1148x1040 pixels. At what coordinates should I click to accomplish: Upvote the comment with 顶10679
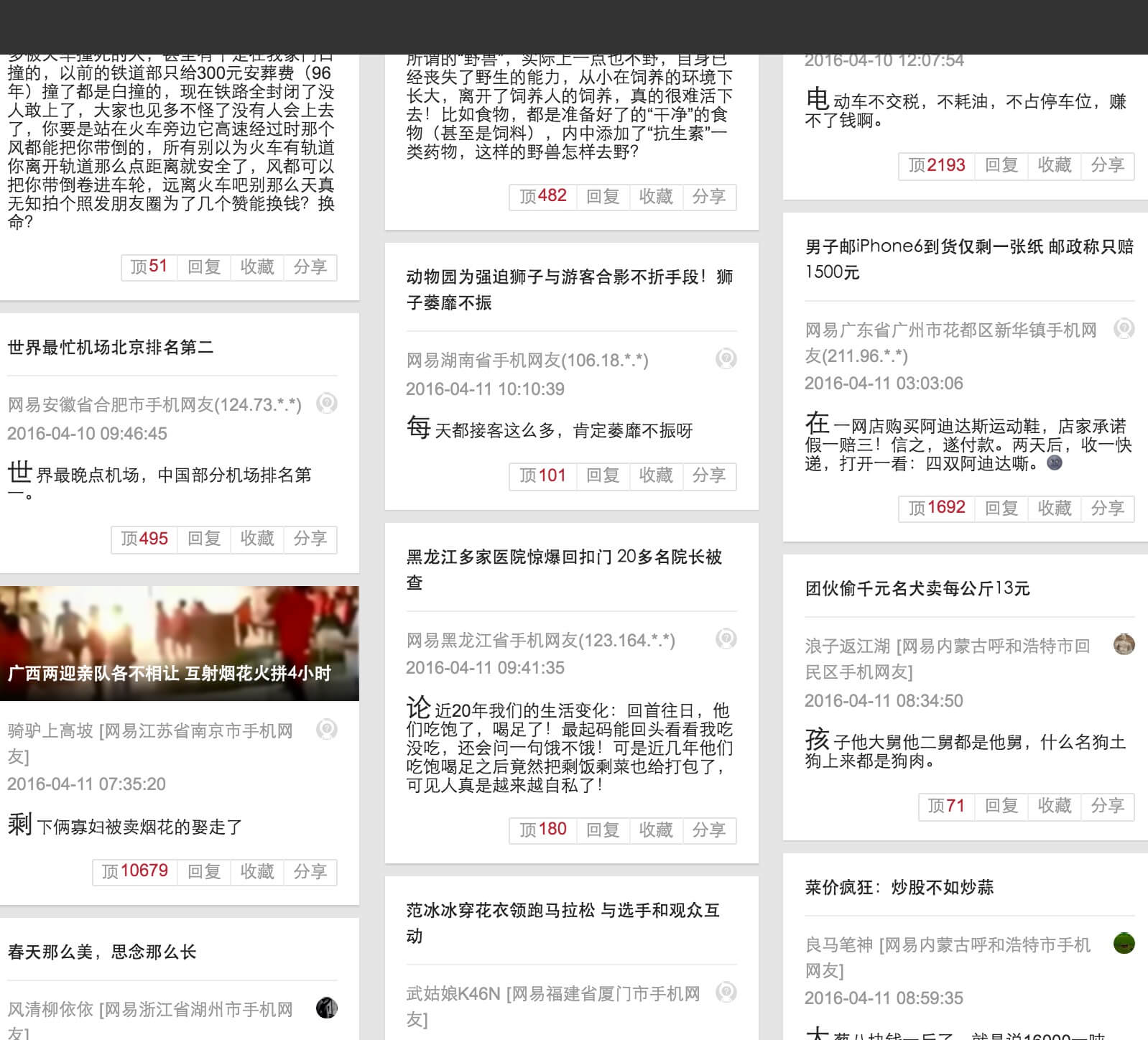(x=134, y=871)
